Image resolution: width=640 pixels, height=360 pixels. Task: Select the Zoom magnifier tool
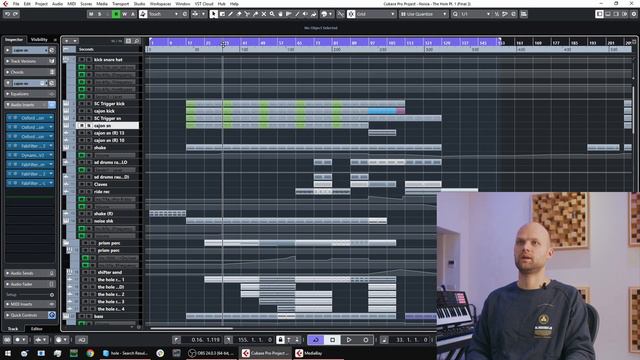(272, 14)
